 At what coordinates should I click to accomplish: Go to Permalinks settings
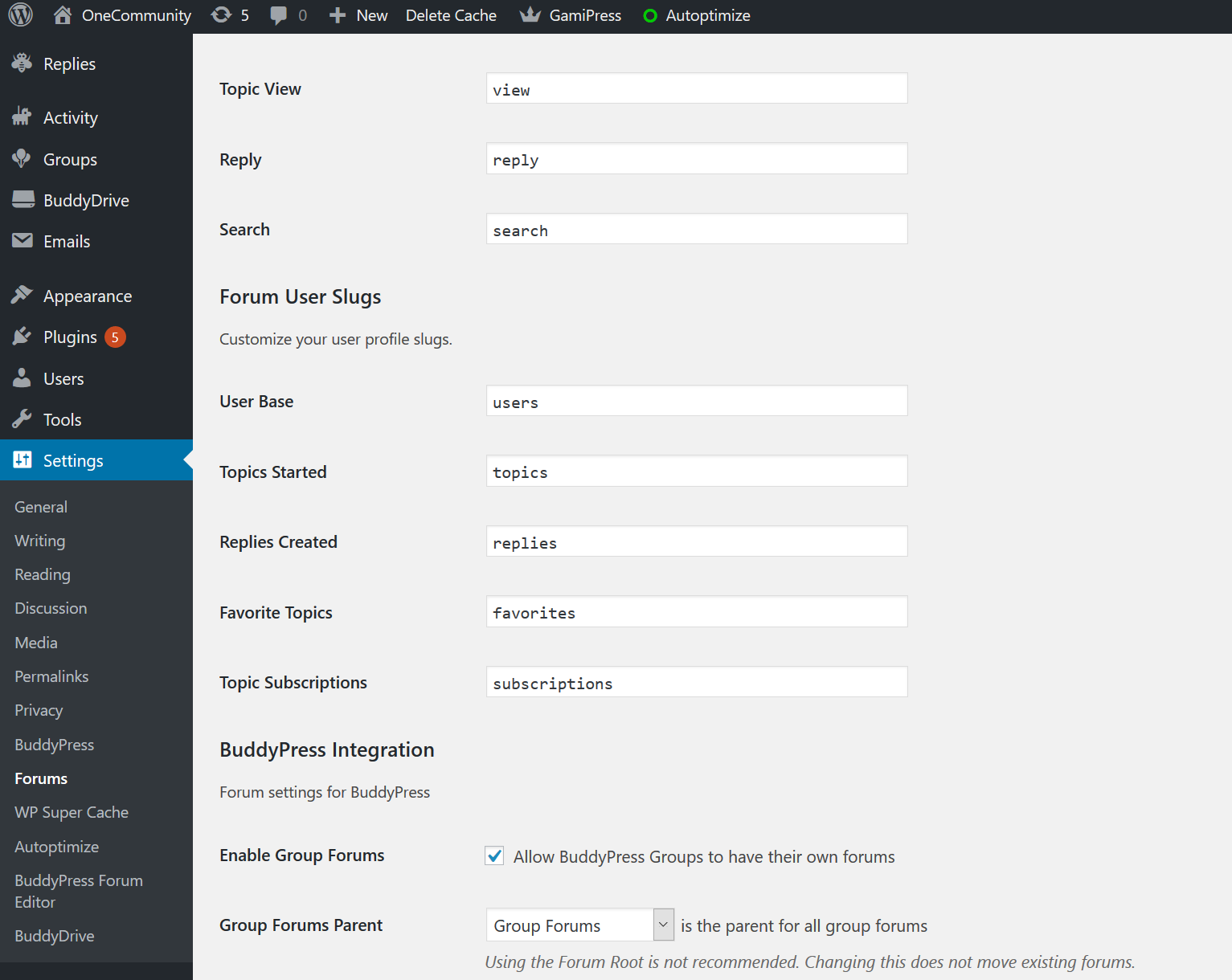tap(51, 676)
